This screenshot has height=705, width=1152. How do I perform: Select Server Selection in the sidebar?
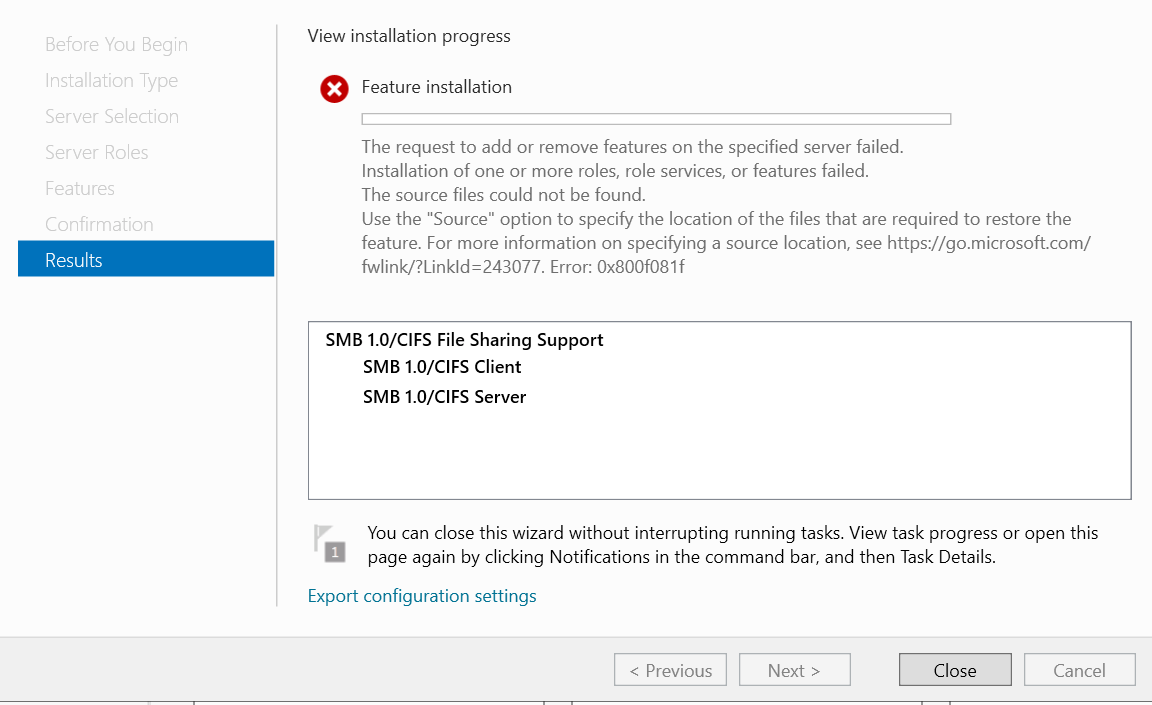coord(112,116)
